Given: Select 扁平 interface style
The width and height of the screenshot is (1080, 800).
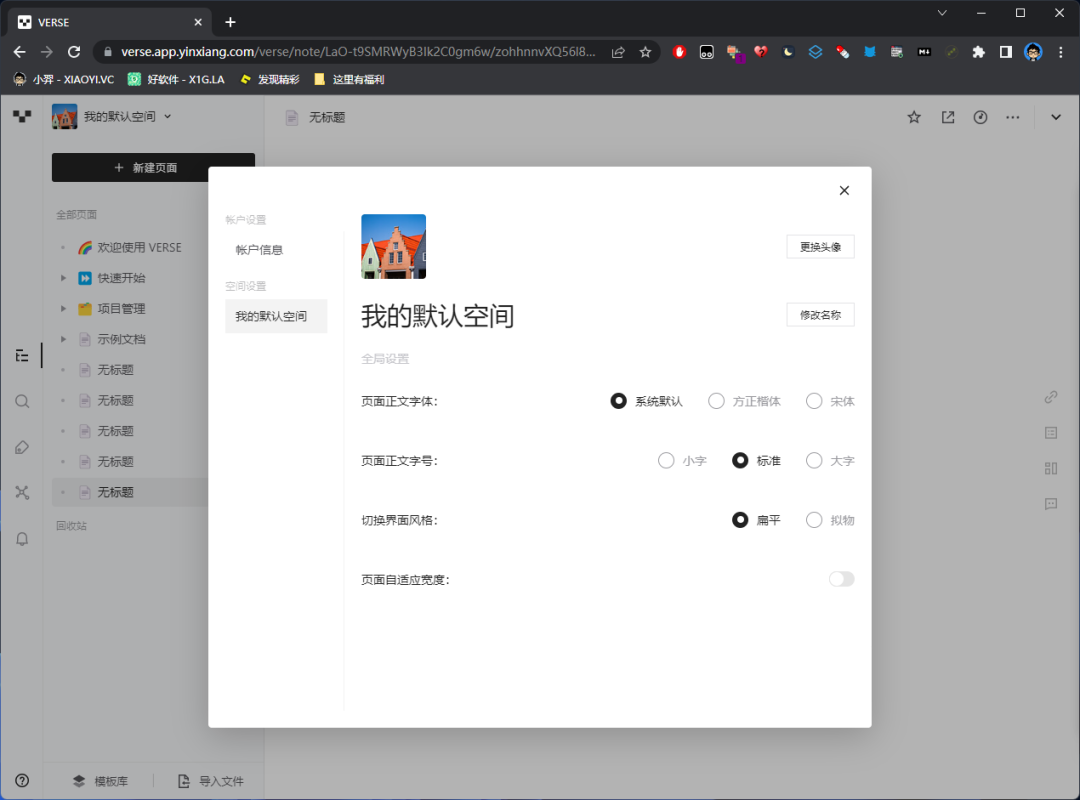Looking at the screenshot, I should tap(740, 520).
